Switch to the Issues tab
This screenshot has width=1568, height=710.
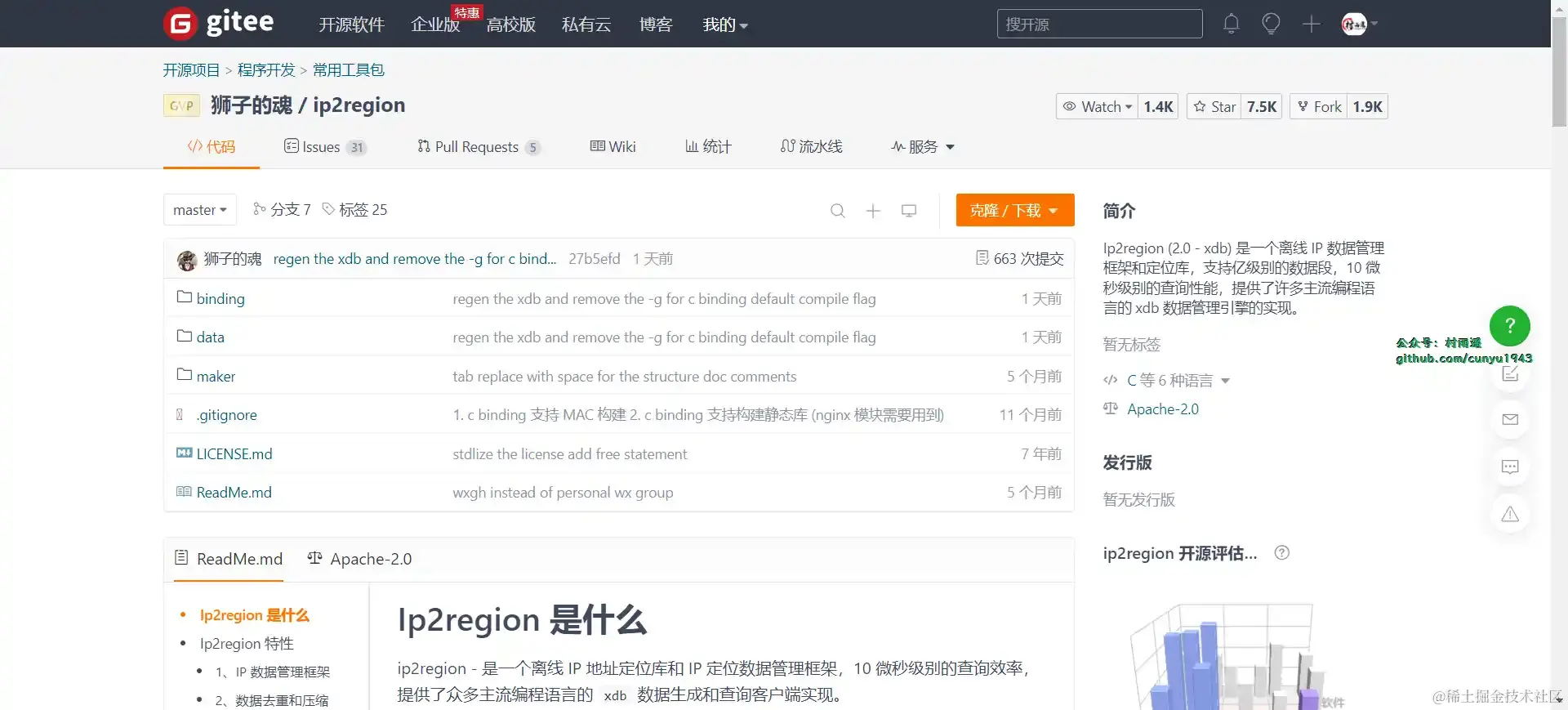pyautogui.click(x=325, y=147)
